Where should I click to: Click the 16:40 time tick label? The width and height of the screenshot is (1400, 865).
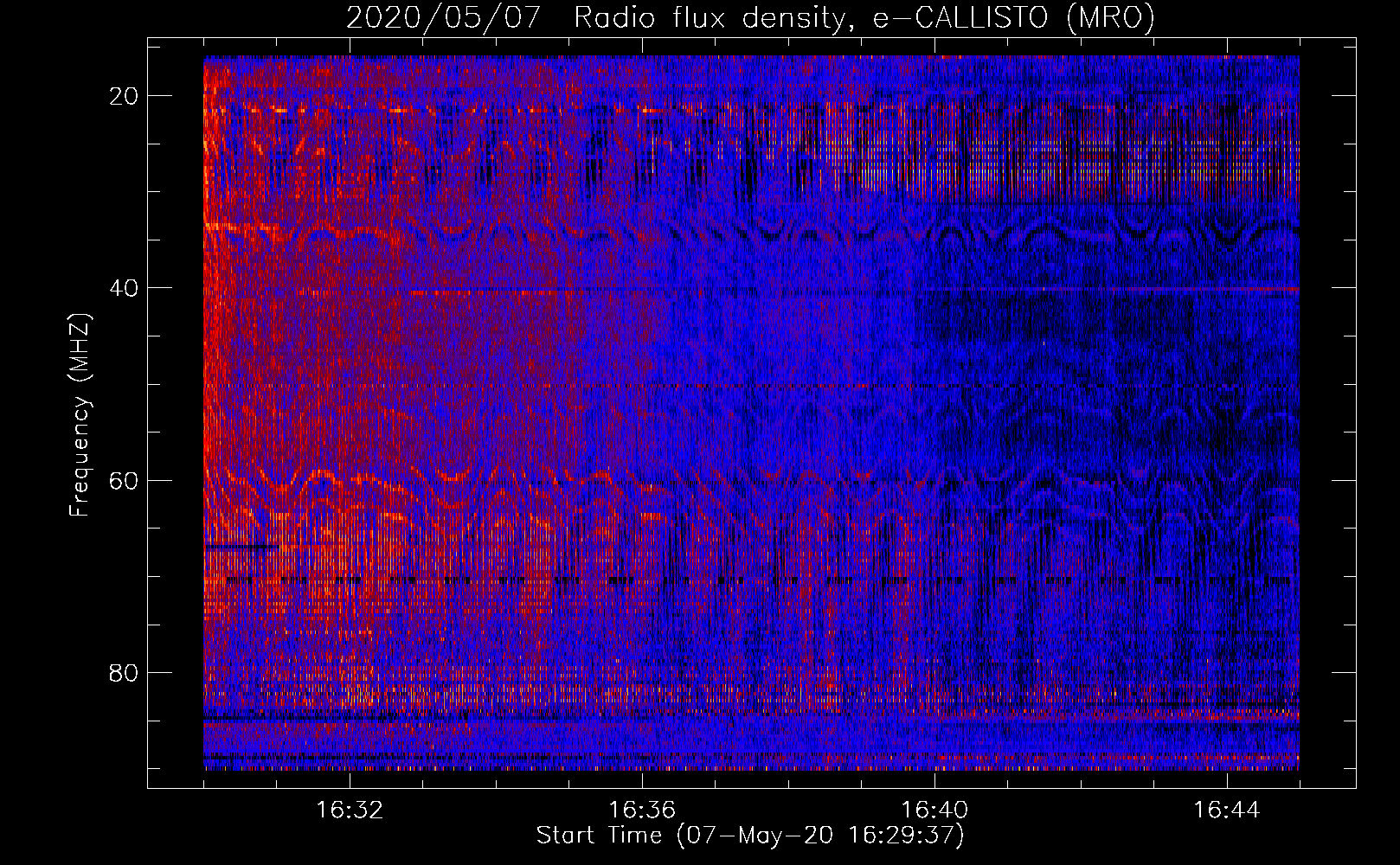pos(934,811)
